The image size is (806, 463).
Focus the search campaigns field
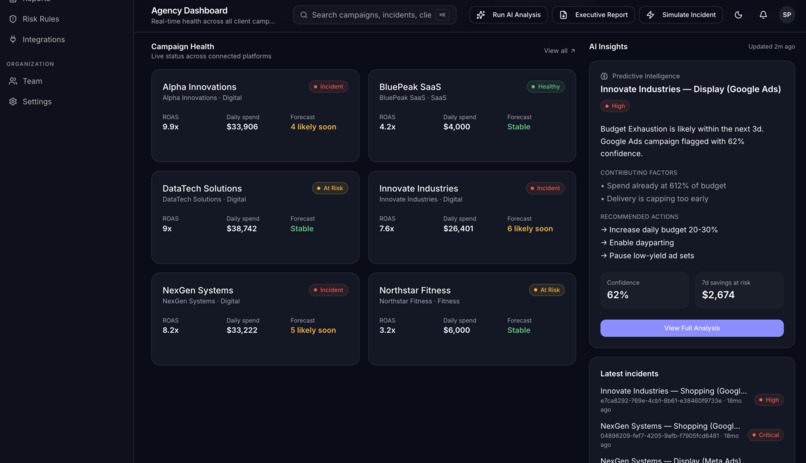(x=375, y=15)
